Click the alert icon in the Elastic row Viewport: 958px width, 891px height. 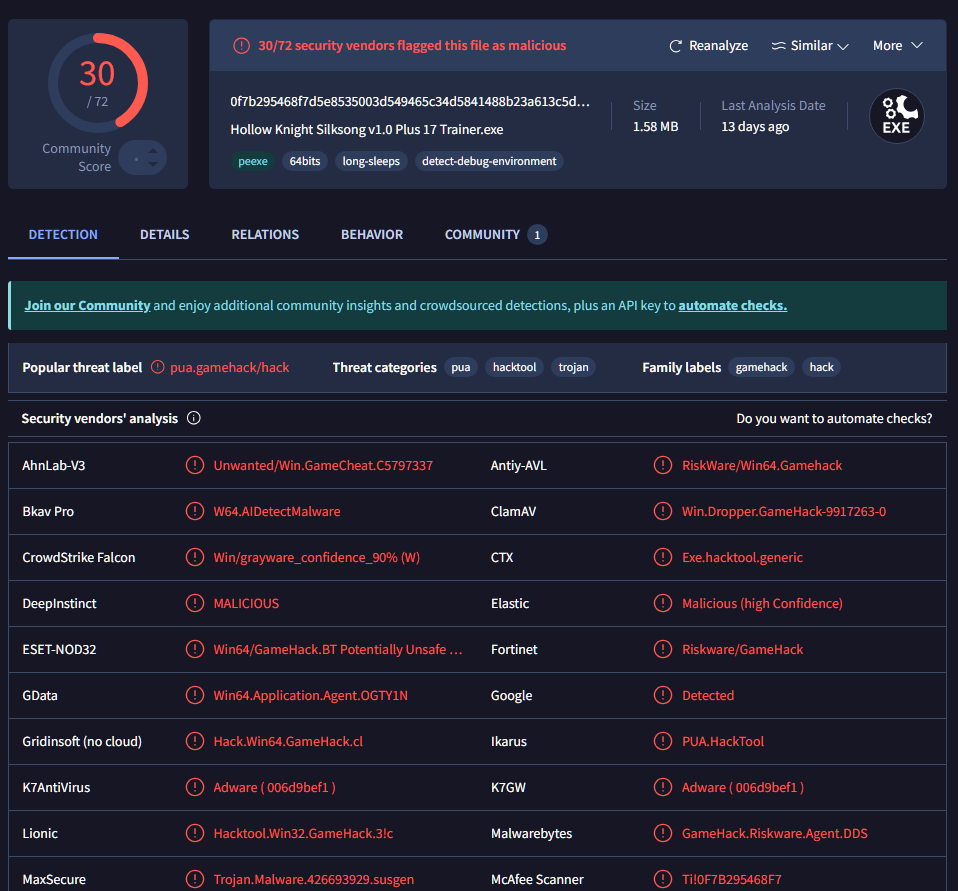point(663,603)
